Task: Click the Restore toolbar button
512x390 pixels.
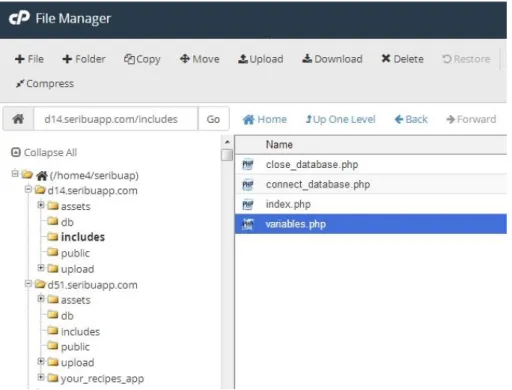Action: click(x=466, y=59)
